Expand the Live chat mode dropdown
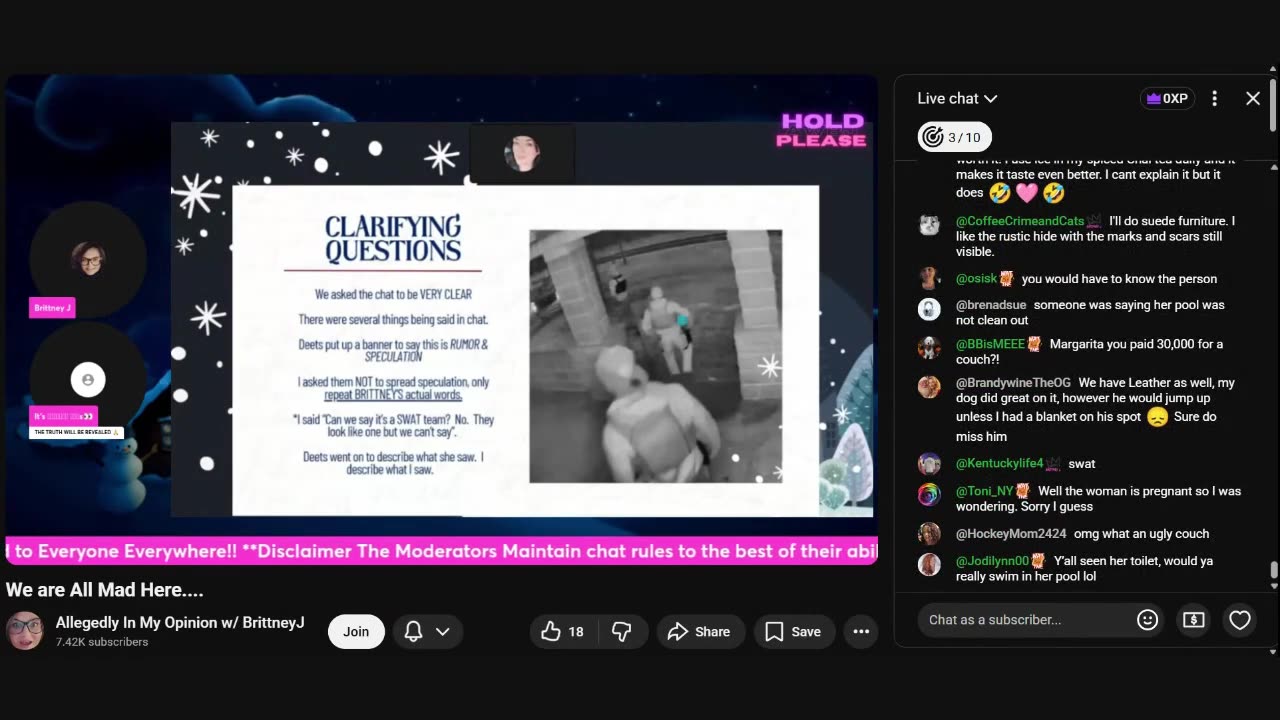Image resolution: width=1280 pixels, height=720 pixels. pyautogui.click(x=958, y=98)
